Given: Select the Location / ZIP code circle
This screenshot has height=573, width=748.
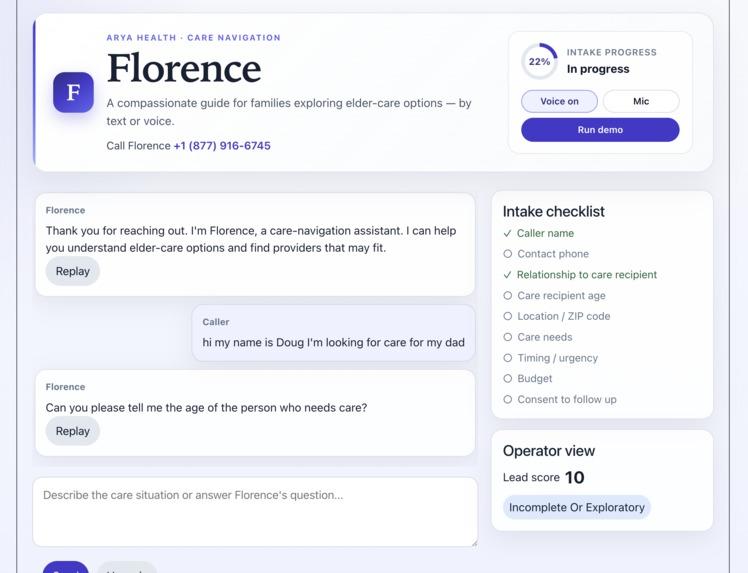Looking at the screenshot, I should 508,316.
